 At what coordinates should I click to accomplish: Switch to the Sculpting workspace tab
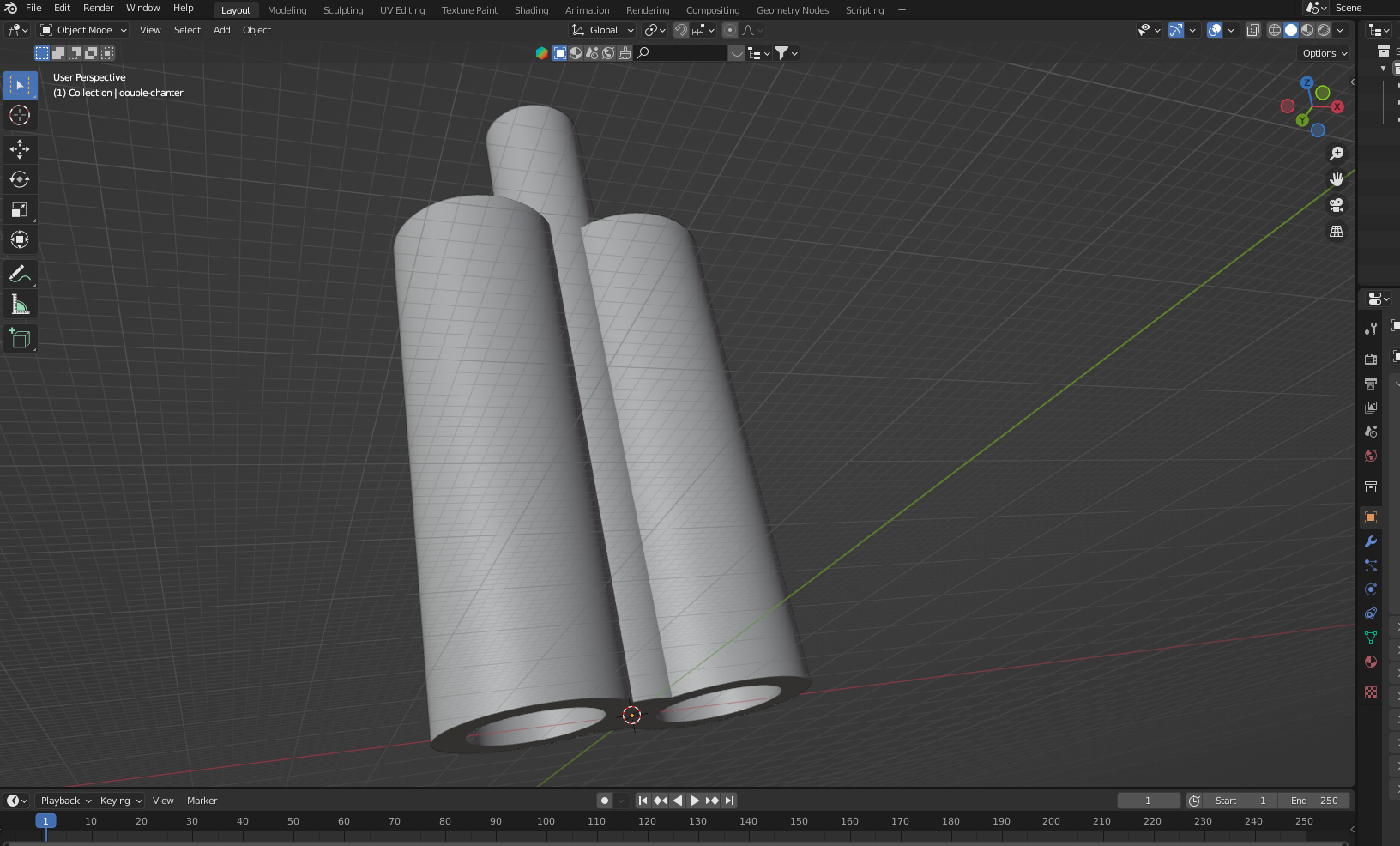point(343,10)
